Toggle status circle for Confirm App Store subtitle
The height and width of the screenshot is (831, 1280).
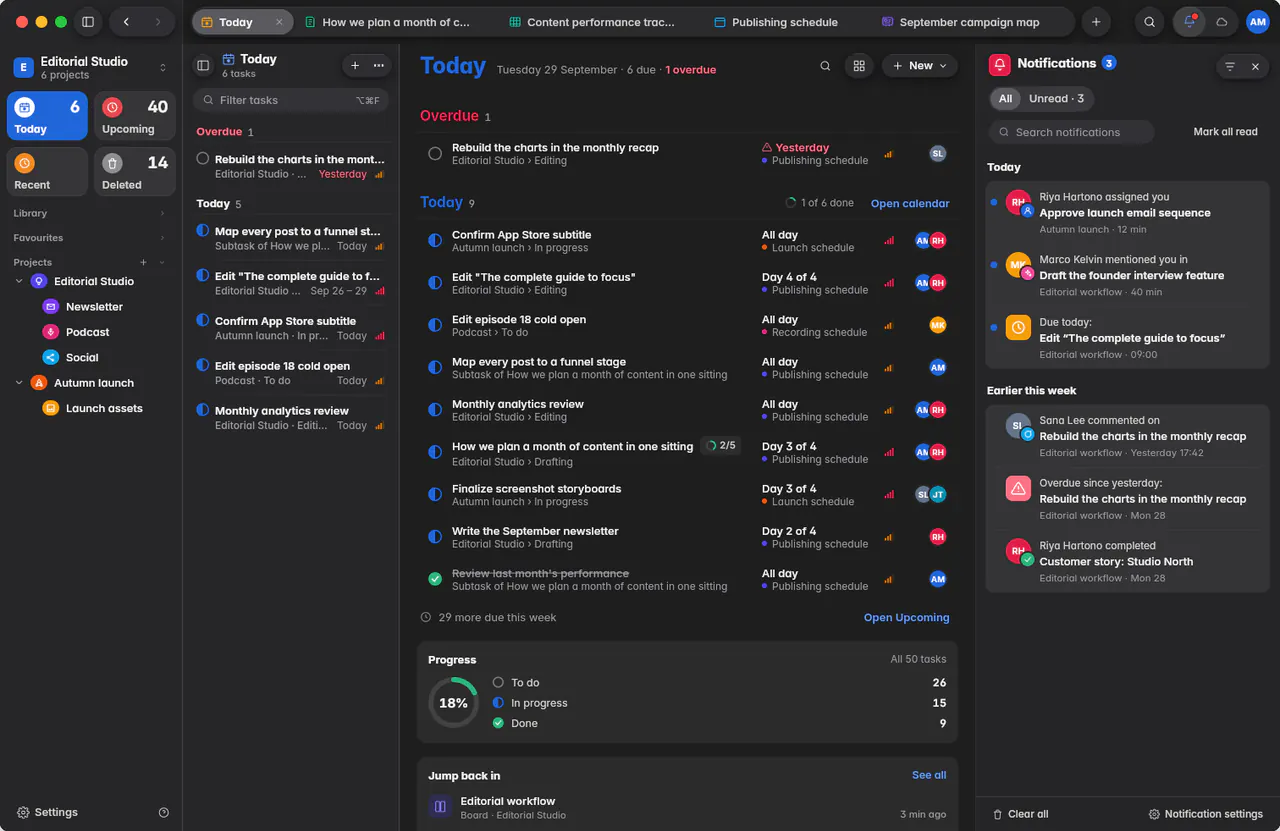(x=435, y=241)
